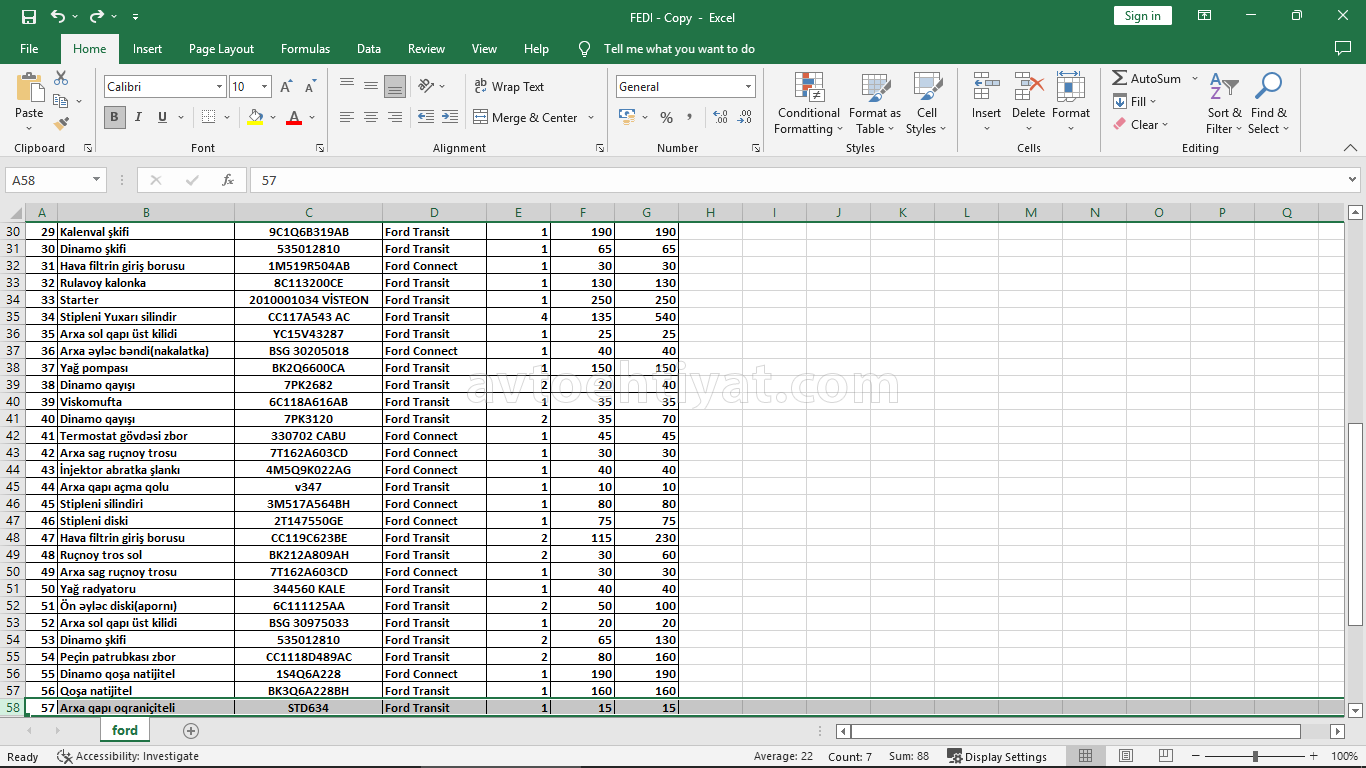Insert cells using Insert button
Image resolution: width=1366 pixels, height=768 pixels.
click(986, 103)
